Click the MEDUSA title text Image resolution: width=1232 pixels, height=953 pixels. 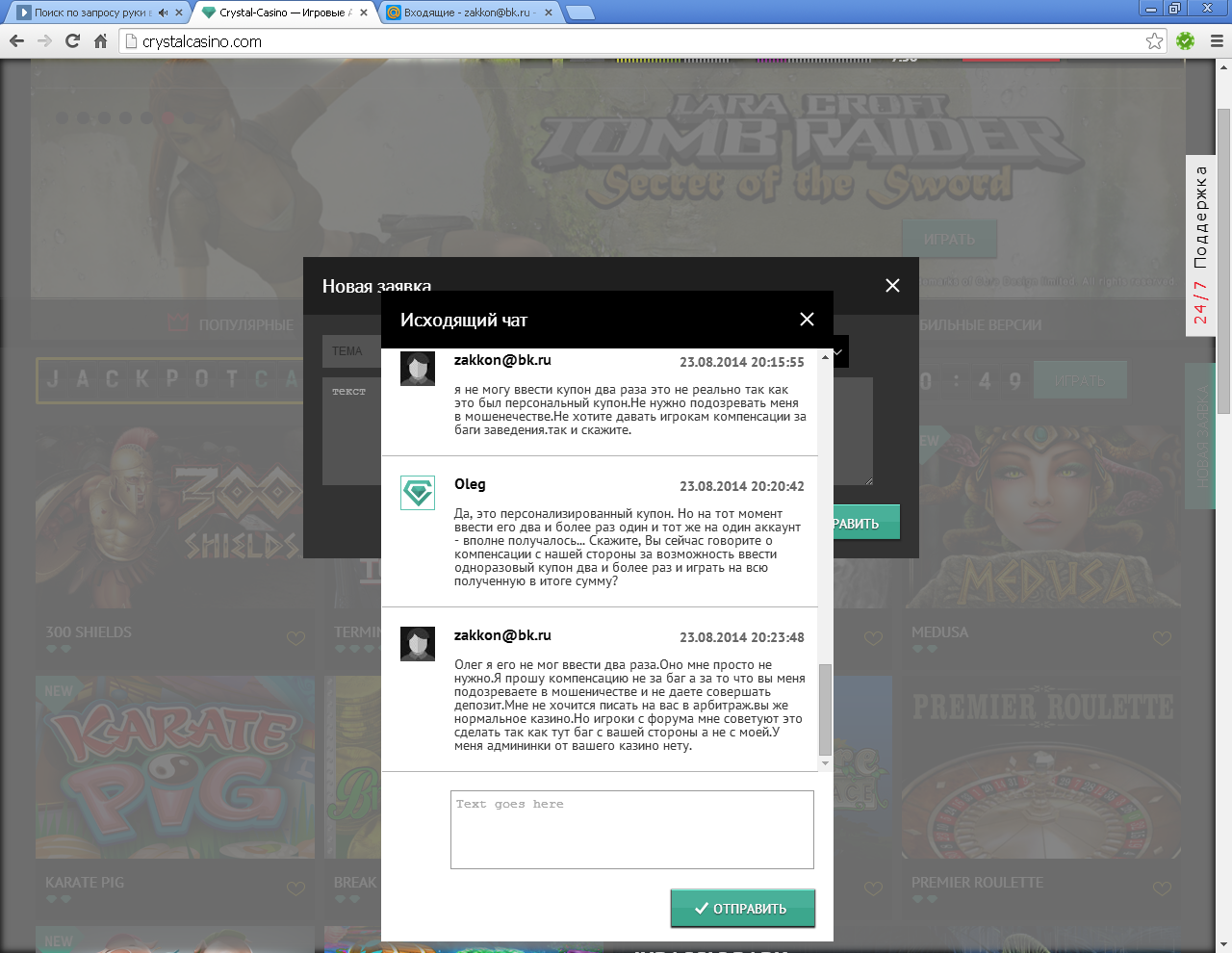tap(940, 632)
